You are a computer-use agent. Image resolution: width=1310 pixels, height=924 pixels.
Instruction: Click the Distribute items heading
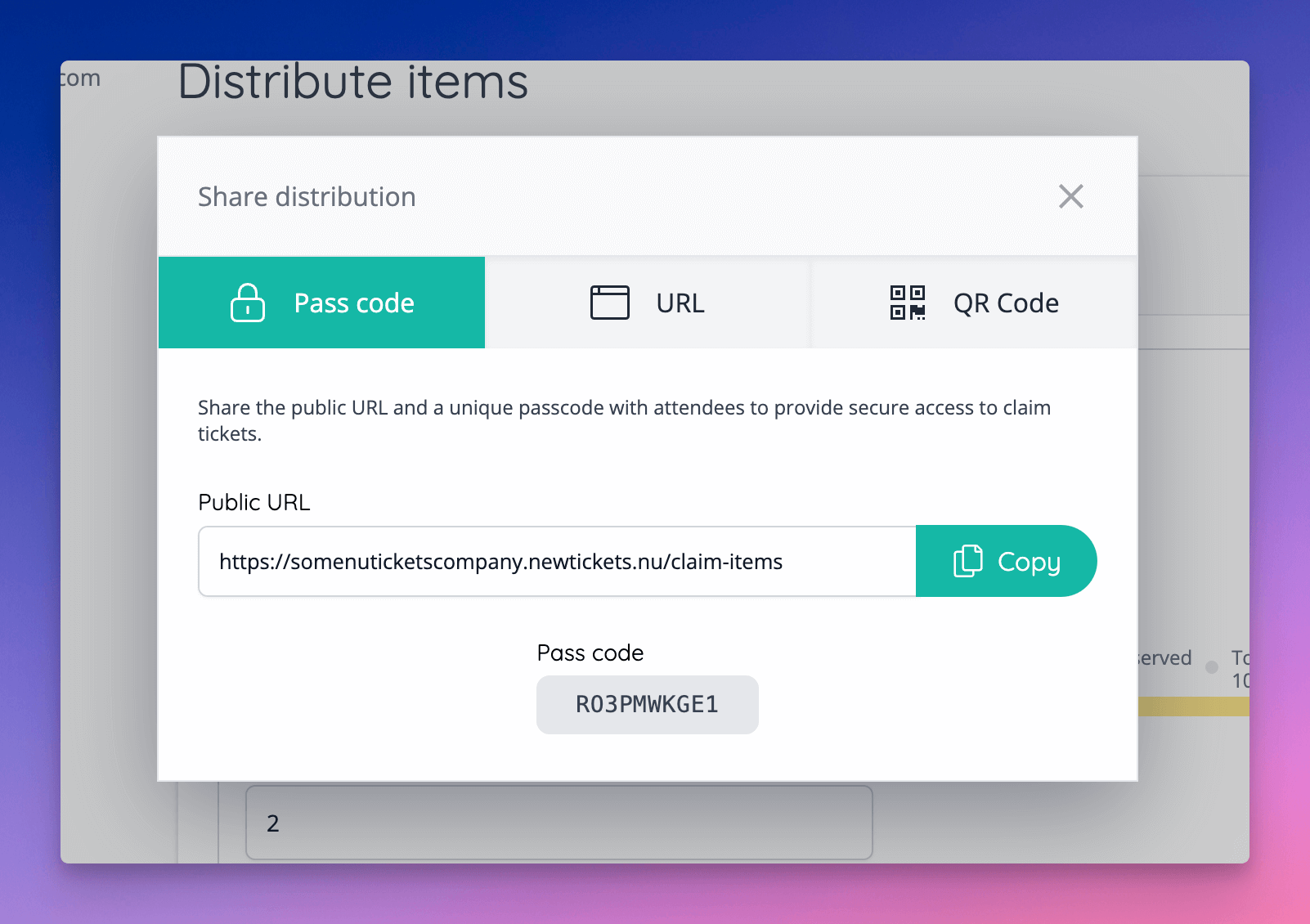pos(353,81)
